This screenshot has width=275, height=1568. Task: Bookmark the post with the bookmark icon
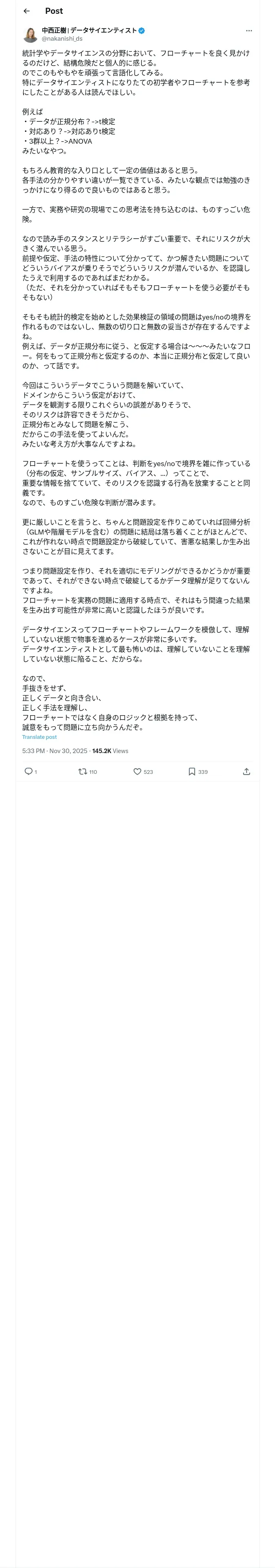[x=191, y=771]
